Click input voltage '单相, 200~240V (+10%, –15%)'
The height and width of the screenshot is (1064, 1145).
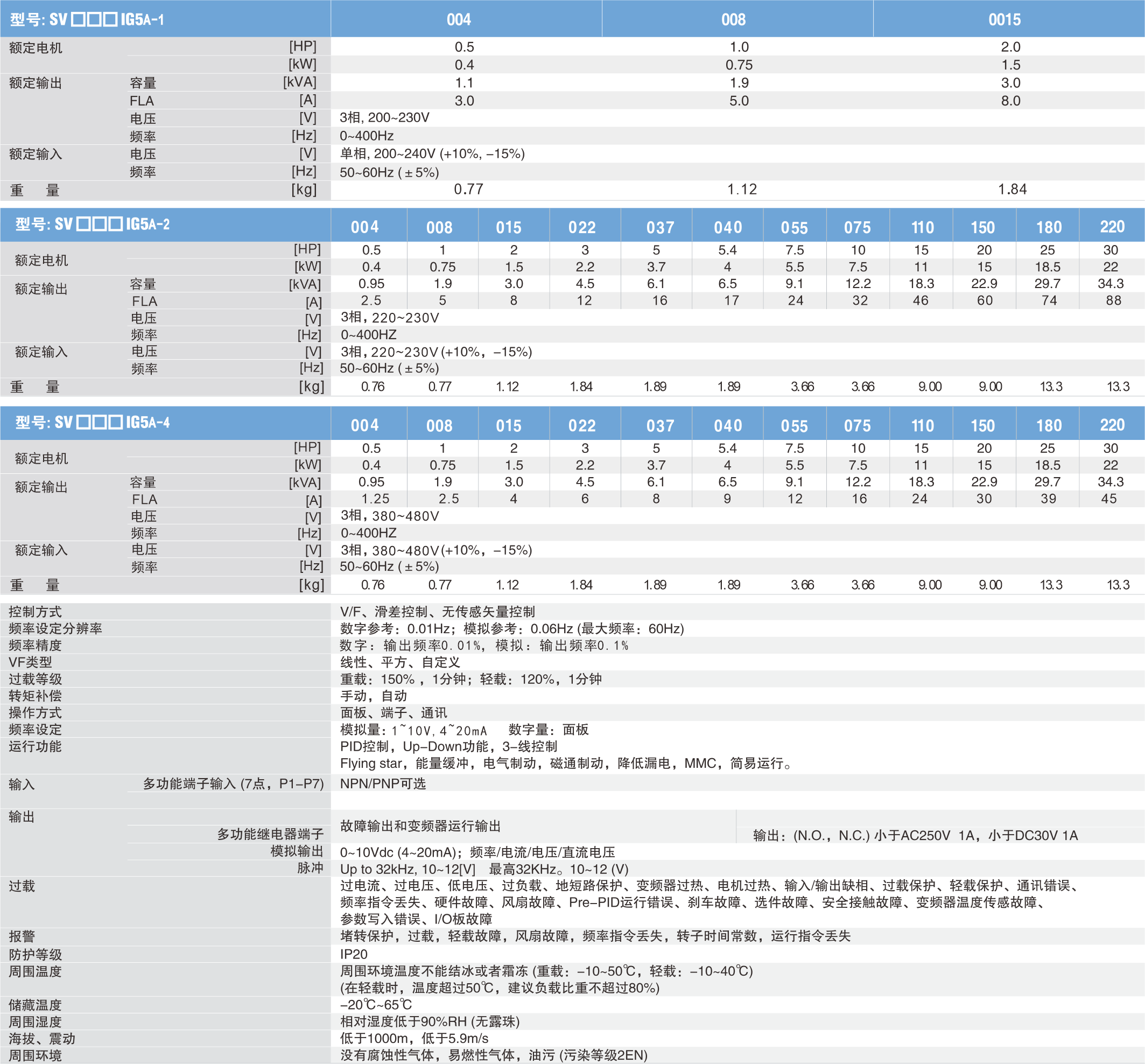coord(432,153)
